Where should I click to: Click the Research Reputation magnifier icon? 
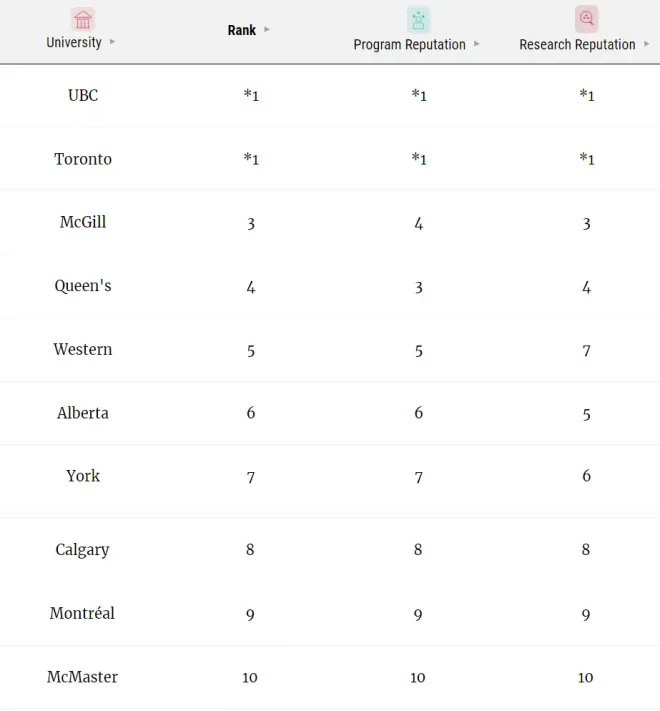tap(586, 19)
